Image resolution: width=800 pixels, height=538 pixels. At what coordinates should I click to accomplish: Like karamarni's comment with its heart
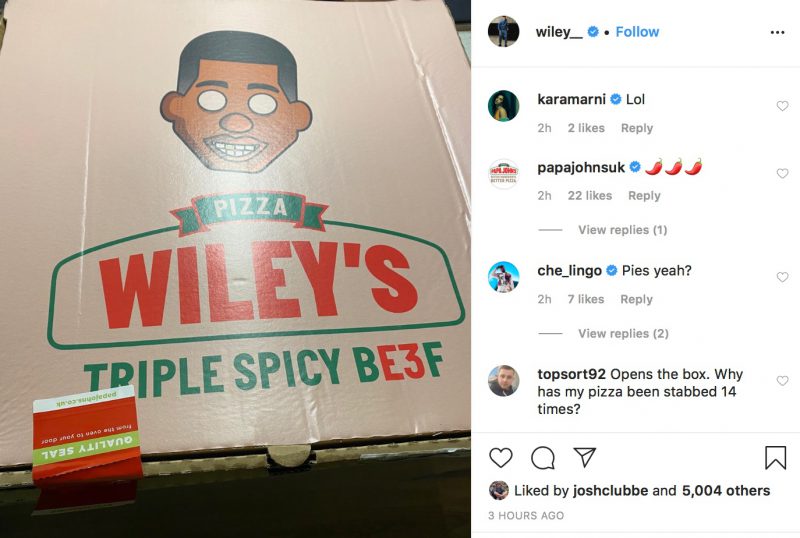[x=782, y=106]
